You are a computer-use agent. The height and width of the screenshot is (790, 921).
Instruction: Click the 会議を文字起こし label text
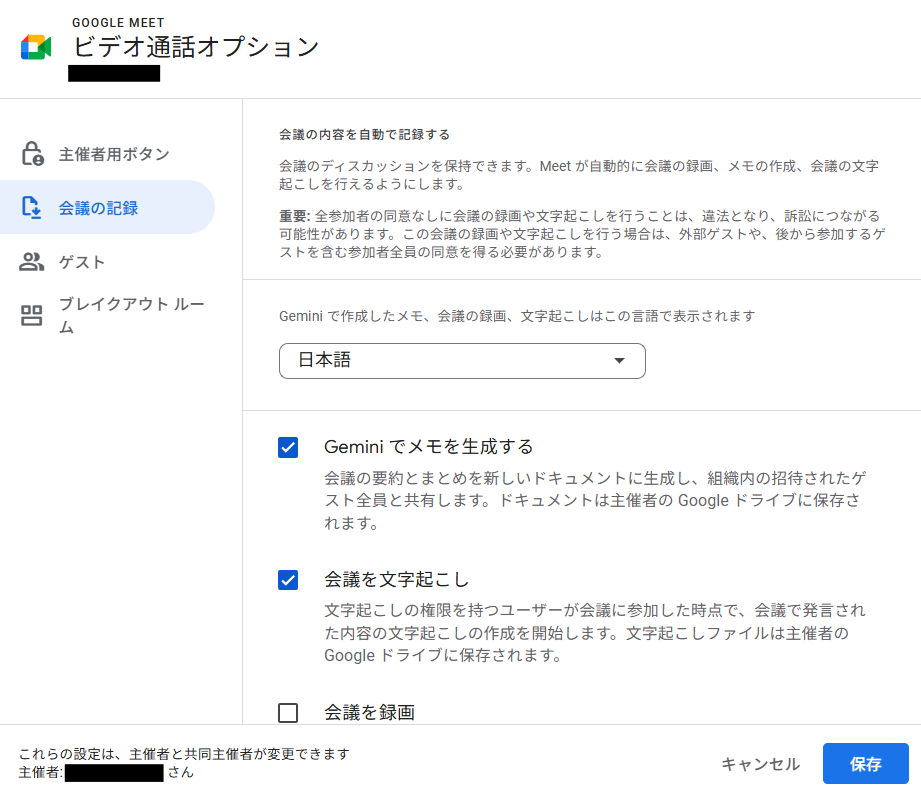[x=397, y=580]
